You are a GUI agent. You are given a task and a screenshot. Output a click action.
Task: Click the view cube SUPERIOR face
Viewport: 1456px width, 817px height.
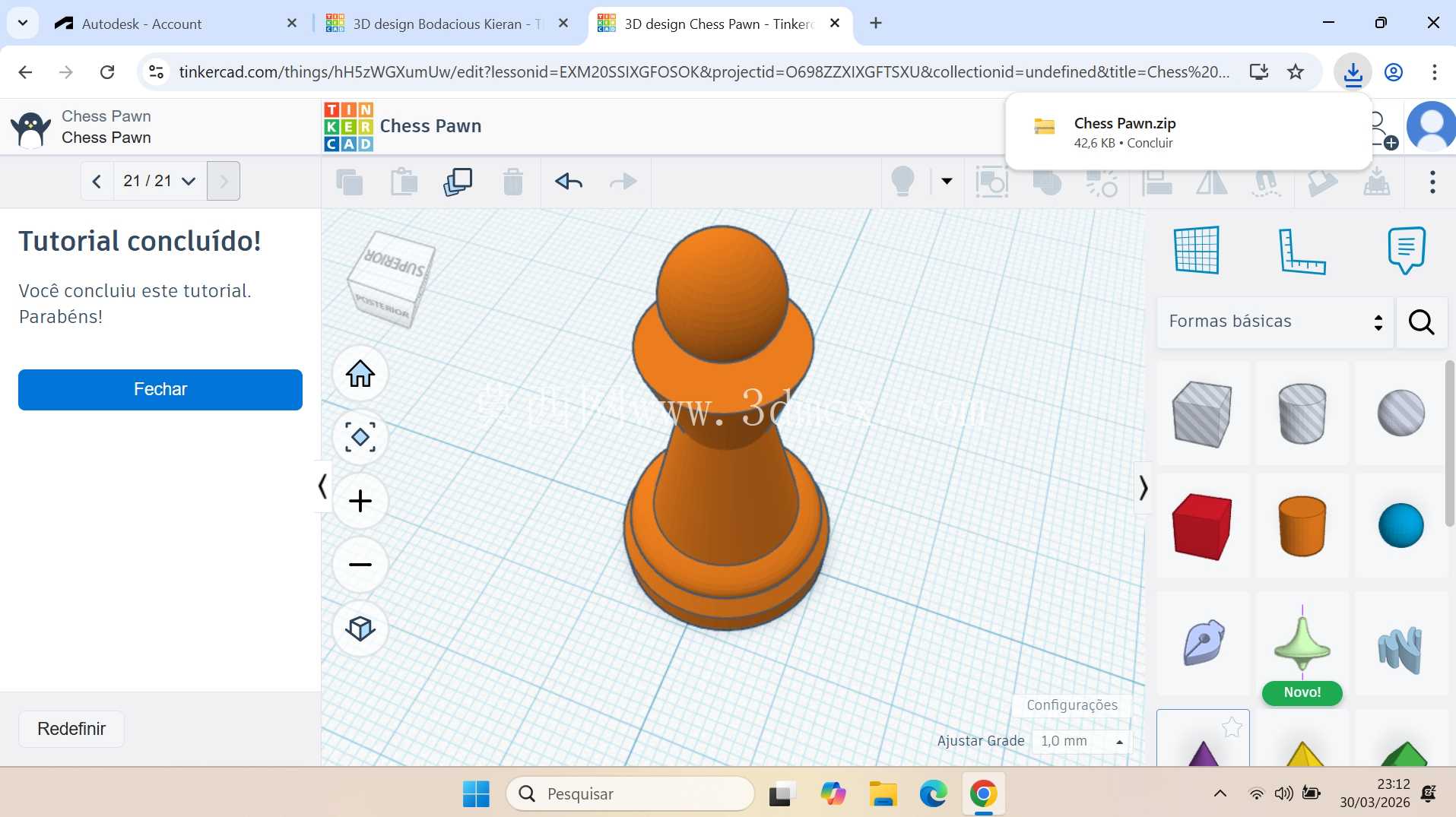(x=395, y=263)
